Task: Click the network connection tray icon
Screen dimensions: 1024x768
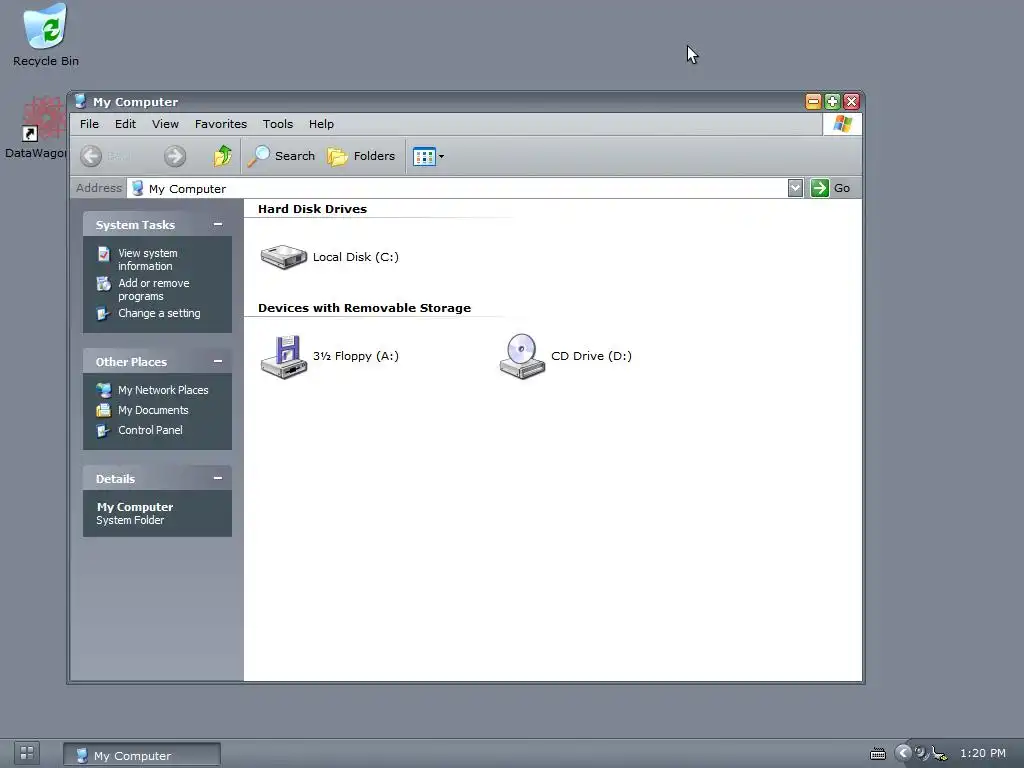Action: [x=940, y=754]
